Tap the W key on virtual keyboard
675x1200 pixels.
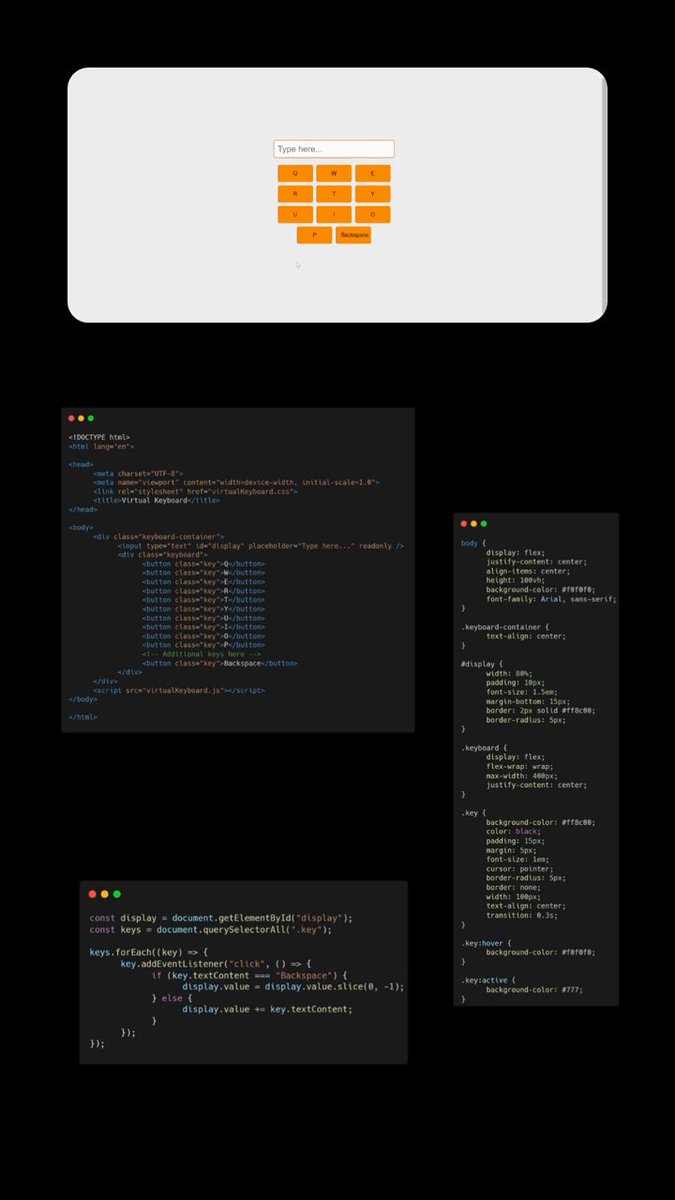coord(334,173)
